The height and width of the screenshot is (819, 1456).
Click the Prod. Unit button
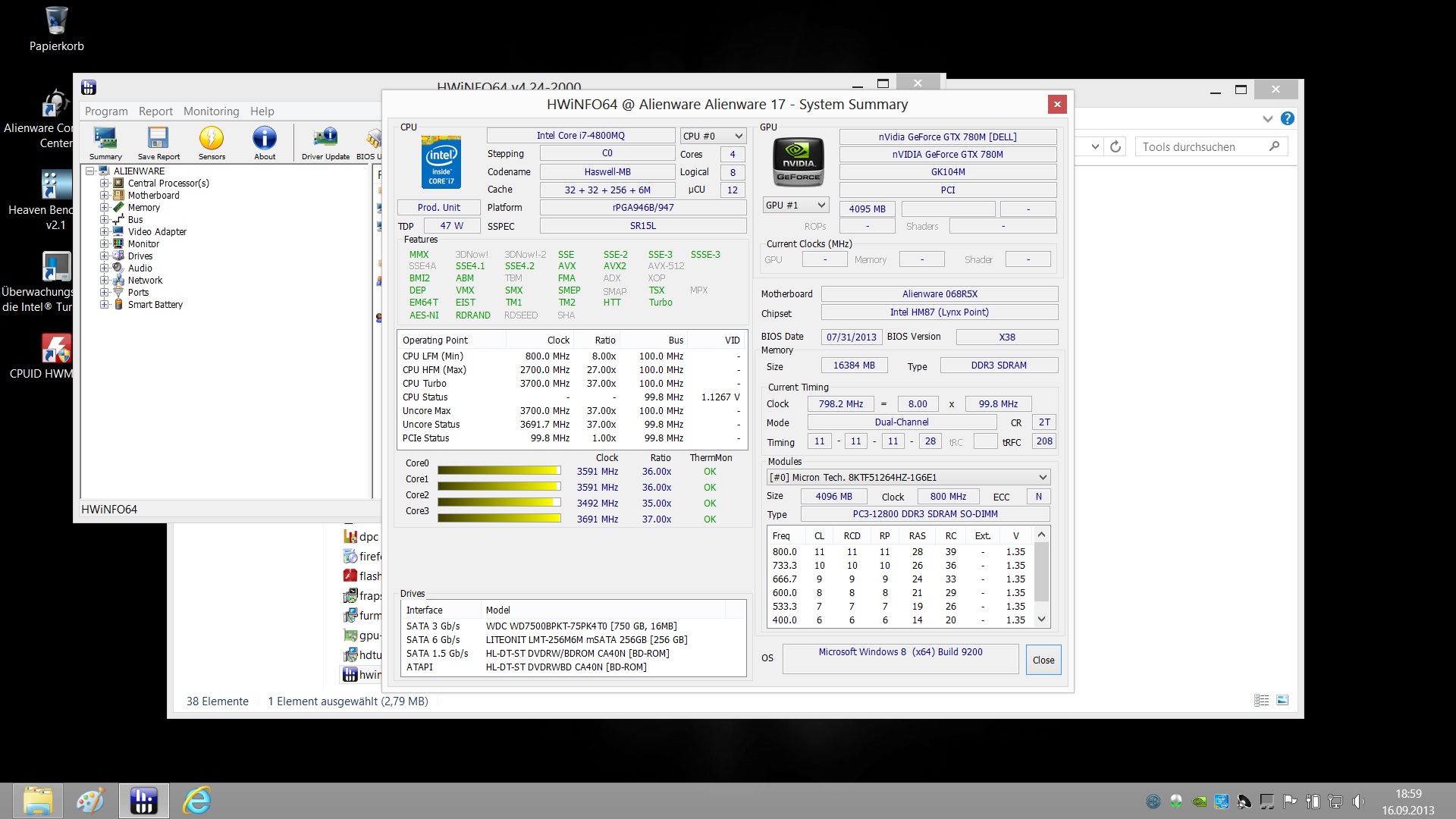point(438,208)
